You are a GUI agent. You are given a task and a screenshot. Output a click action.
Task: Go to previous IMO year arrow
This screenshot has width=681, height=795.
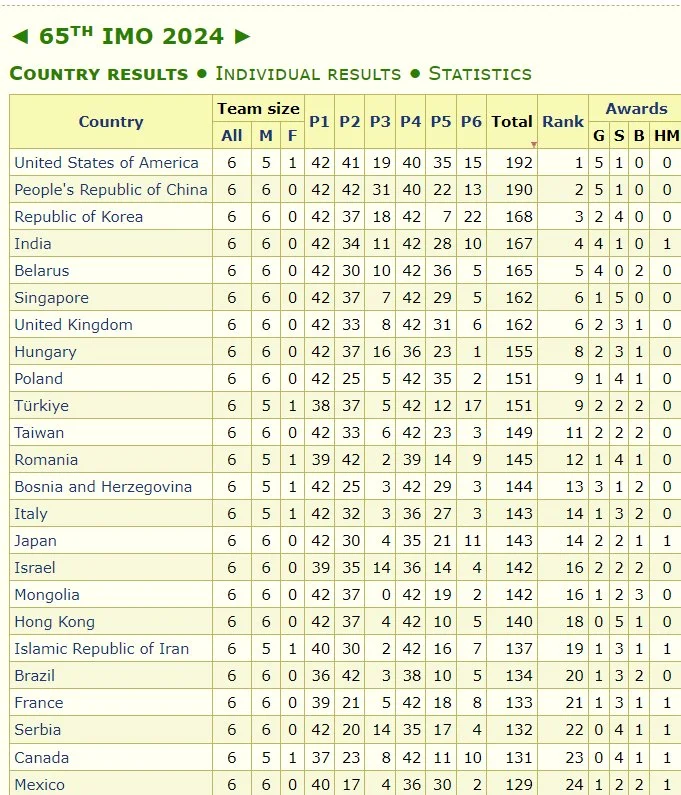point(20,37)
